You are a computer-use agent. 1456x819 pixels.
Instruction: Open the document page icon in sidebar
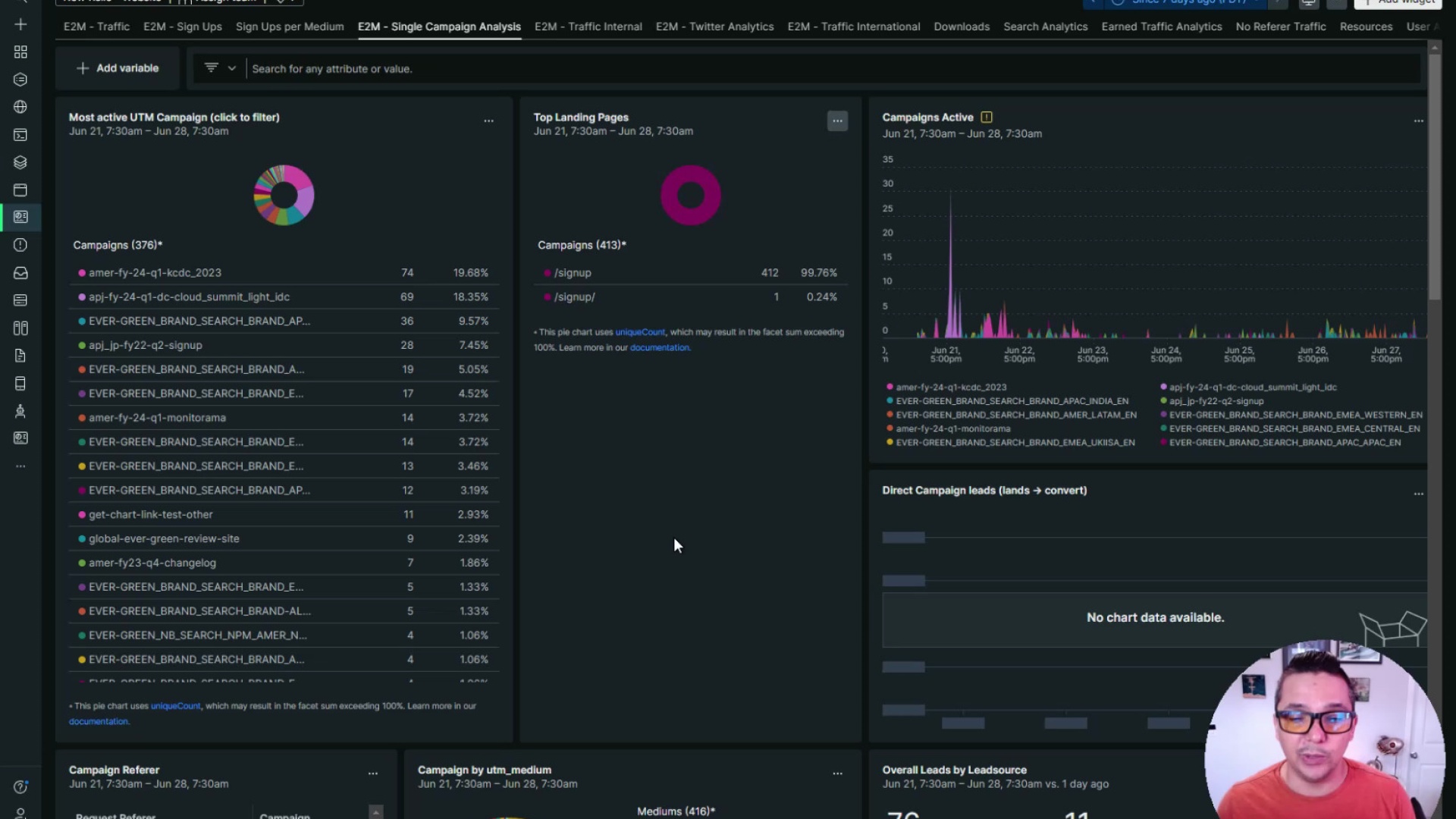20,356
